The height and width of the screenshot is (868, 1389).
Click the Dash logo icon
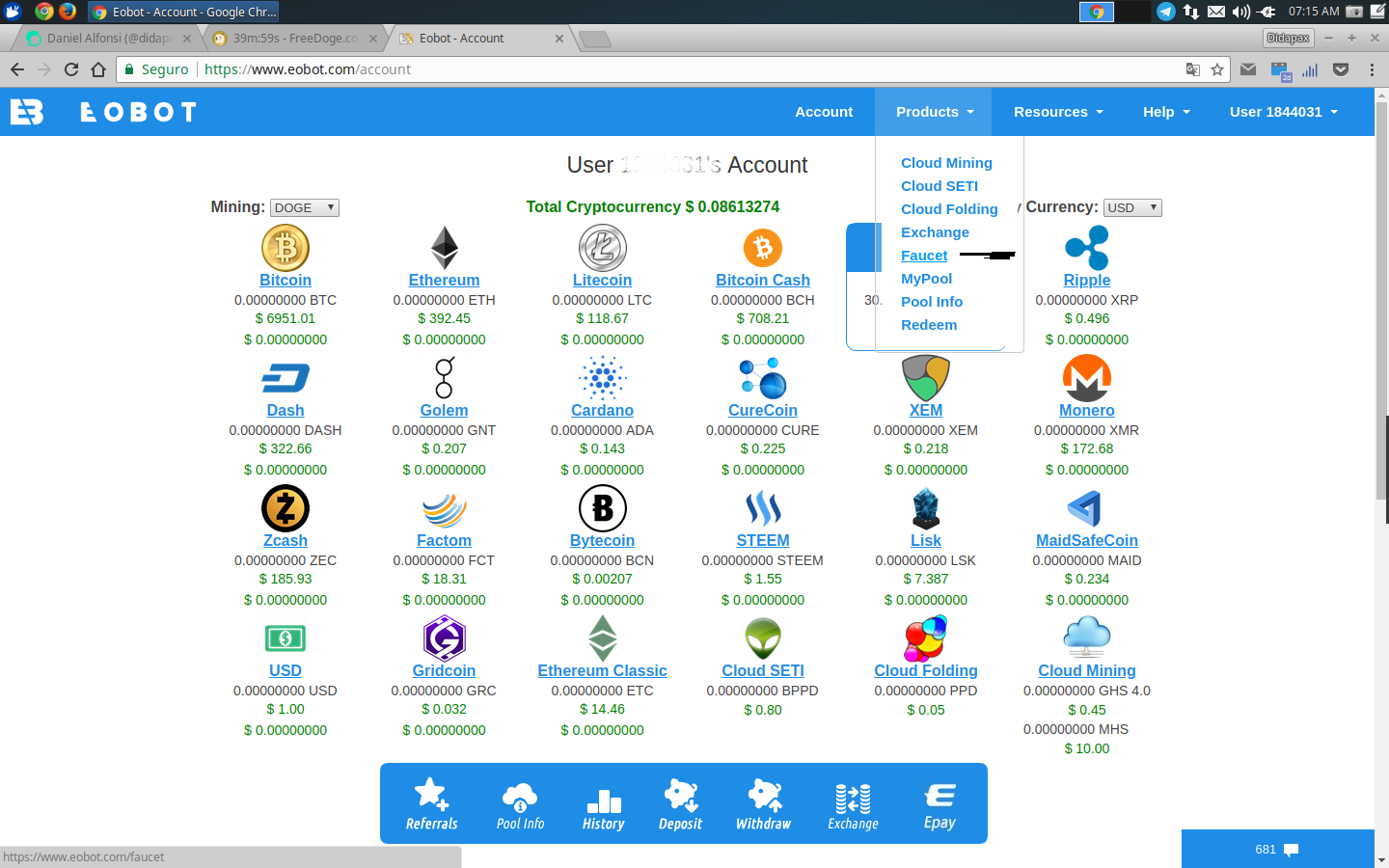tap(286, 378)
